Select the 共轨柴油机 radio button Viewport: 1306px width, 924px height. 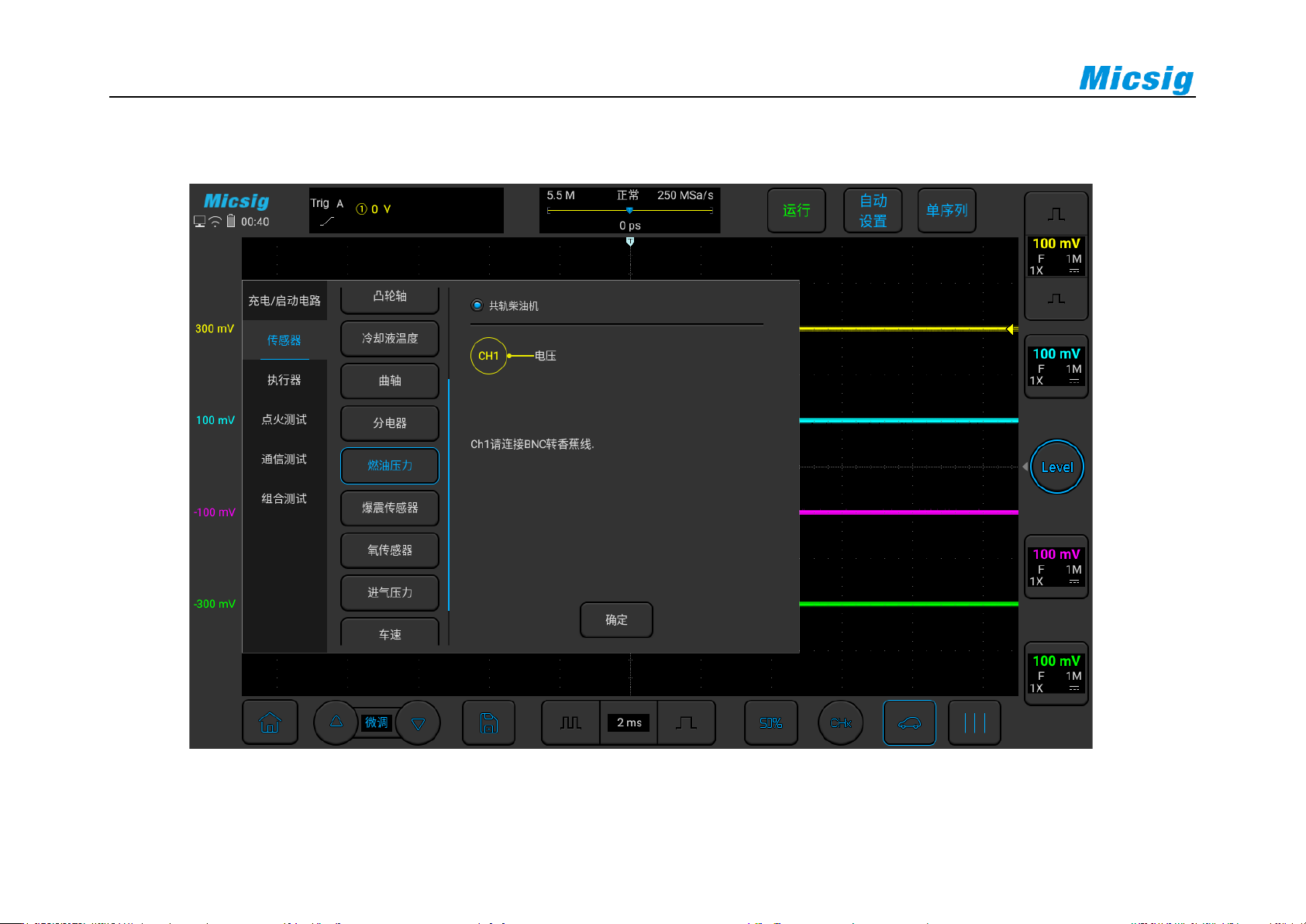coord(477,305)
